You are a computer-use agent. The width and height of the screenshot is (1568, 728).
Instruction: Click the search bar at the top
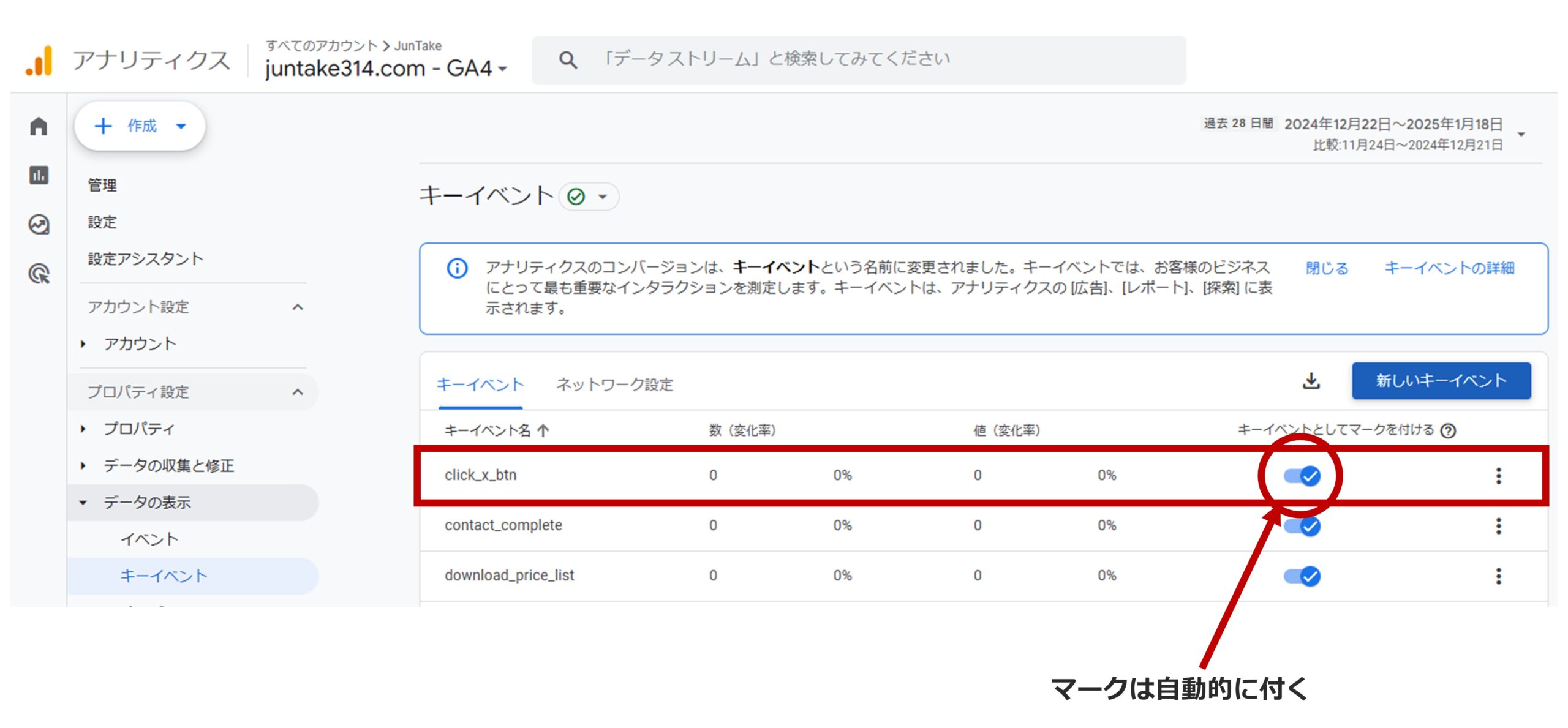858,59
